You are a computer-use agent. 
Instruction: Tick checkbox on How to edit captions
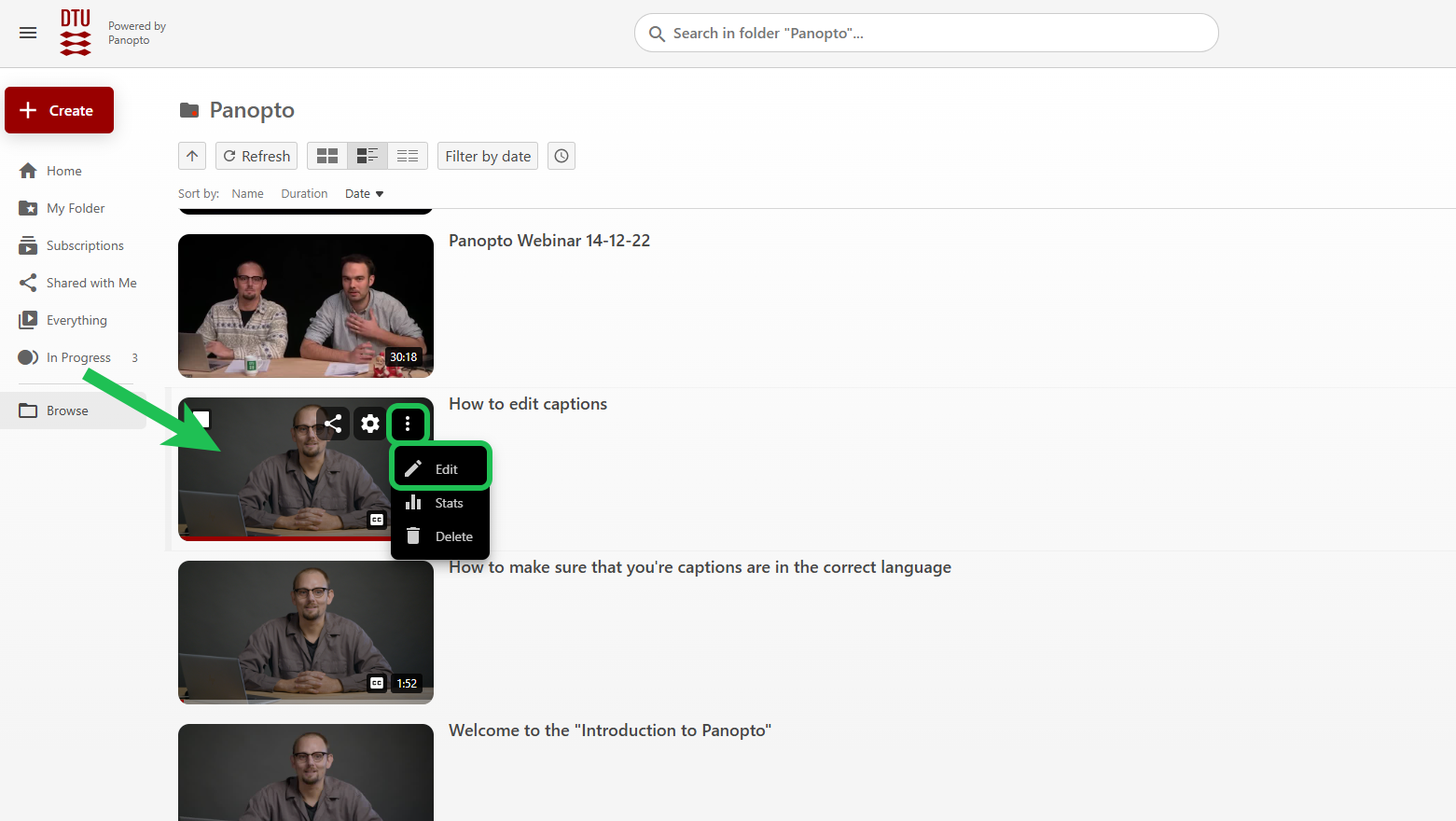pos(201,419)
